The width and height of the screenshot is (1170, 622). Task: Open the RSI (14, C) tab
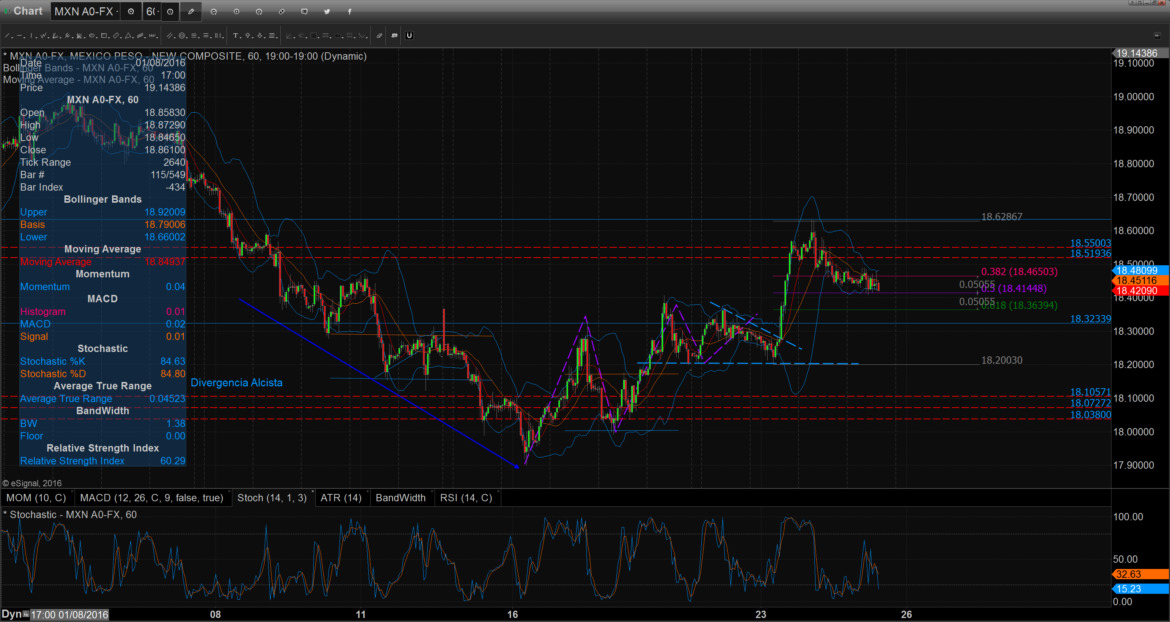466,497
